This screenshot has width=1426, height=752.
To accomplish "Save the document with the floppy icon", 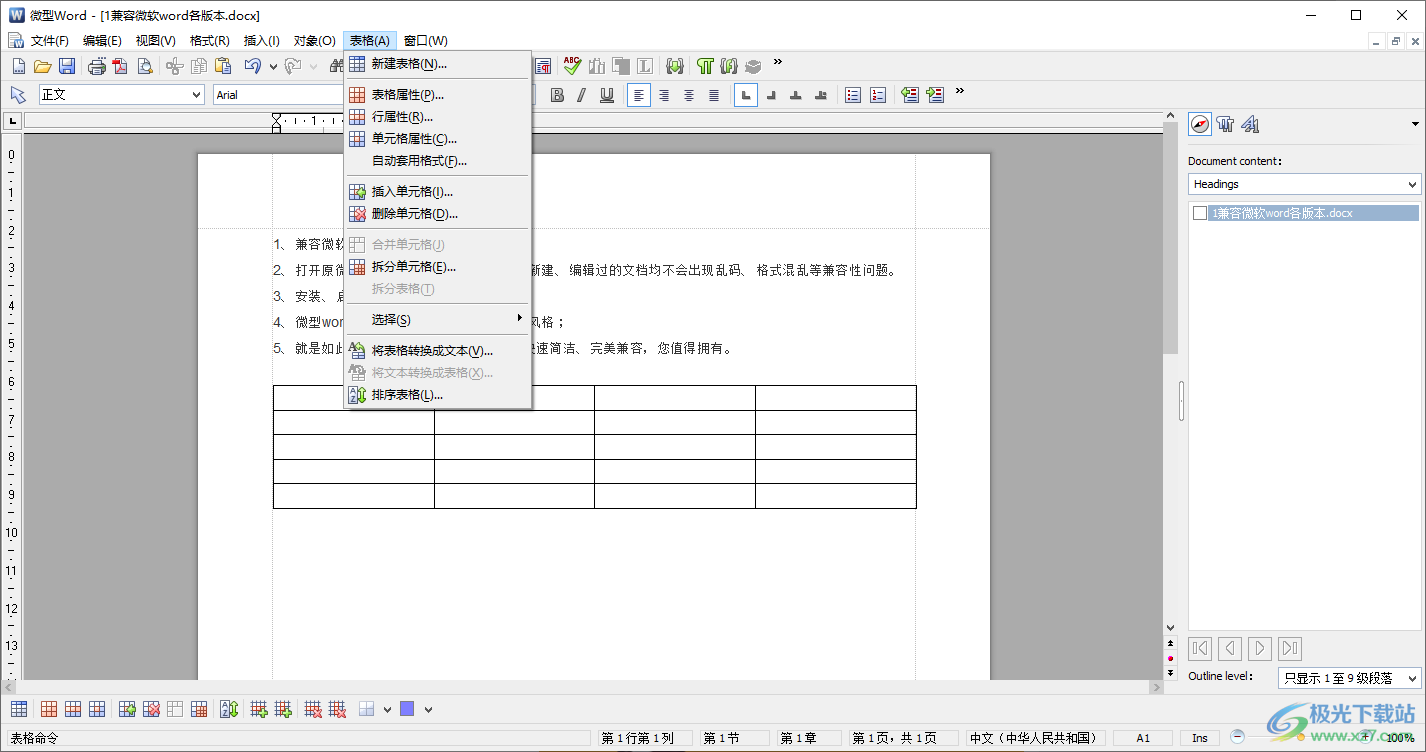I will [67, 66].
